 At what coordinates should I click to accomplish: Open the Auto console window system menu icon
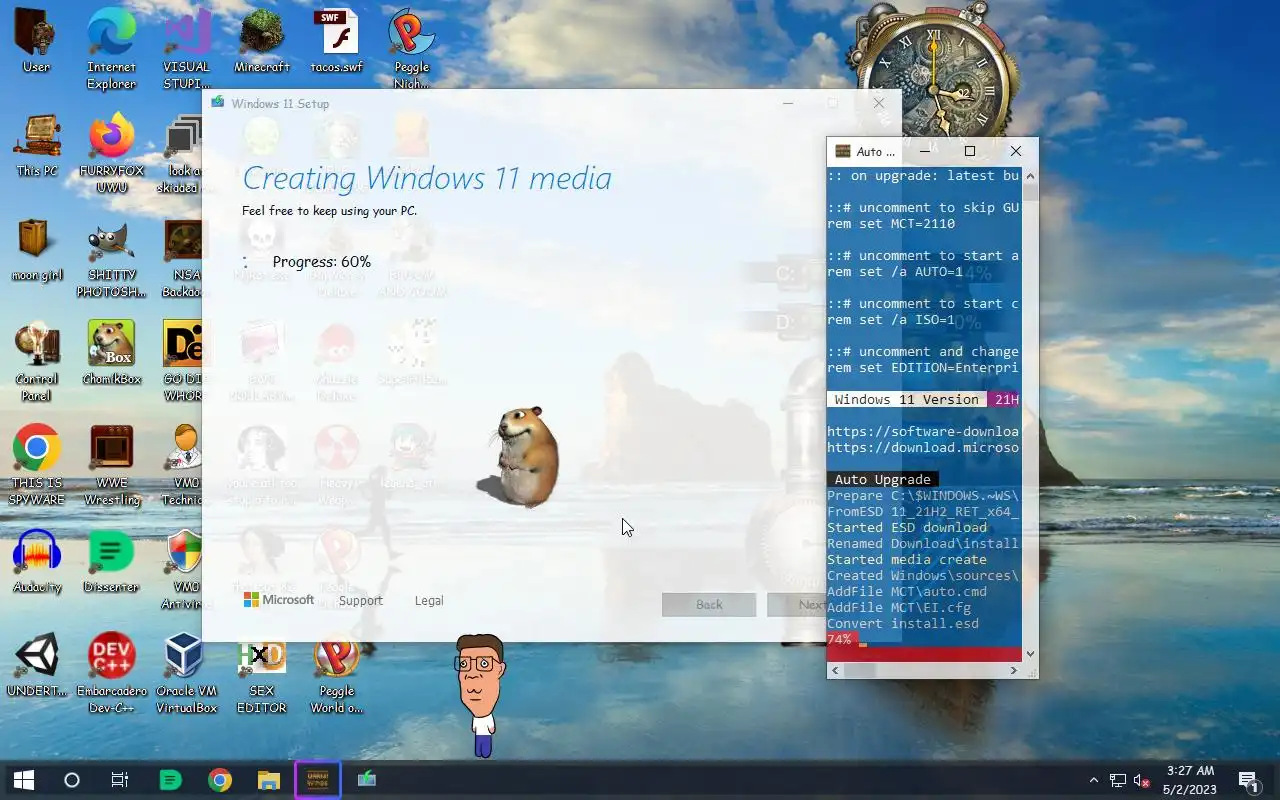coord(842,152)
